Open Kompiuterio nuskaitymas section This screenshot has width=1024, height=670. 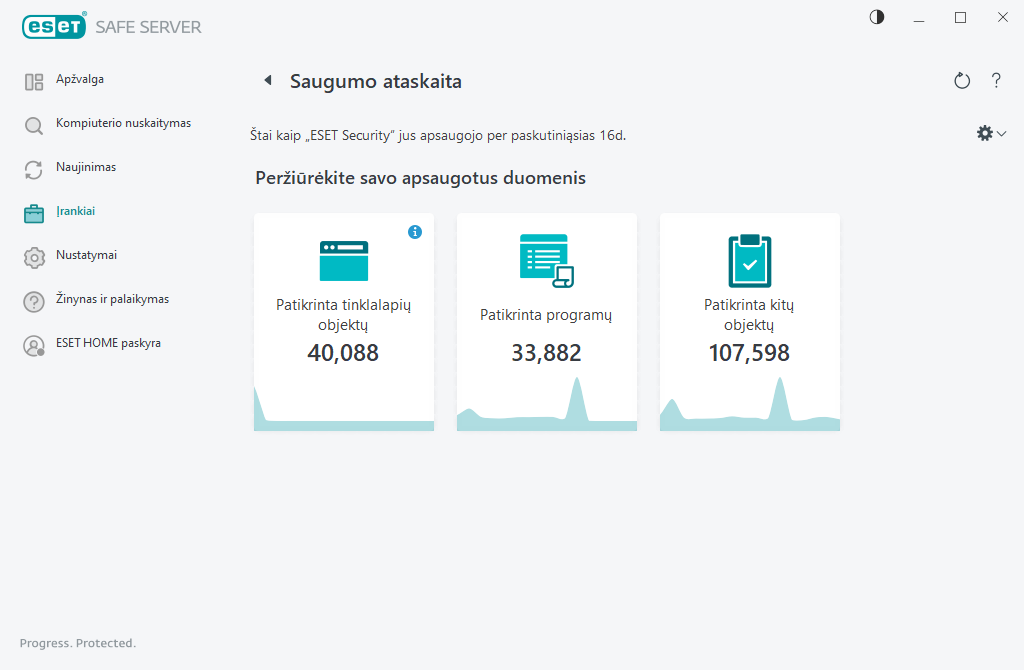point(123,123)
